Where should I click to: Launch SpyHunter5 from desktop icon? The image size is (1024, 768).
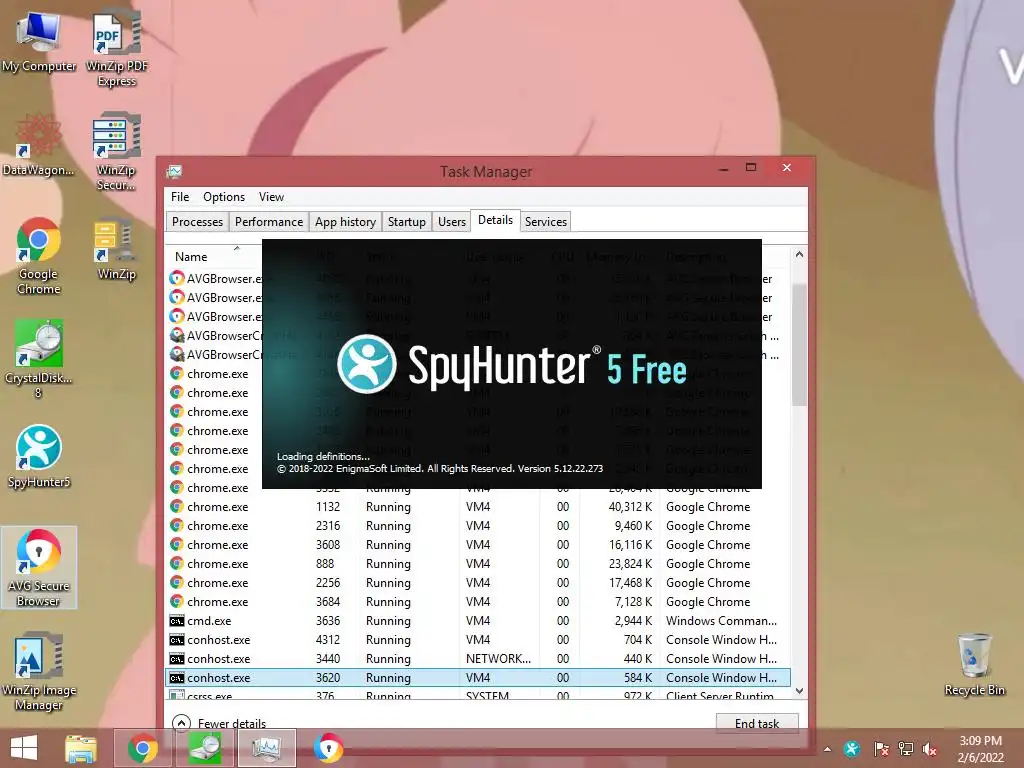coord(39,456)
